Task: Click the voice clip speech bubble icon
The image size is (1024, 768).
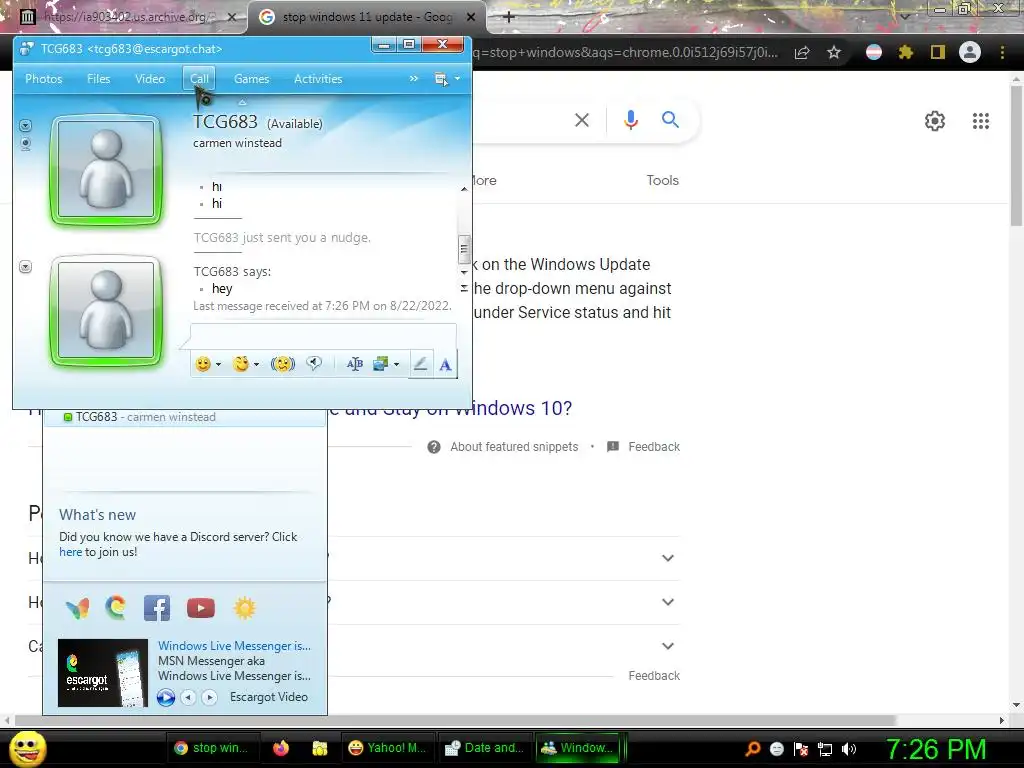Action: (314, 363)
